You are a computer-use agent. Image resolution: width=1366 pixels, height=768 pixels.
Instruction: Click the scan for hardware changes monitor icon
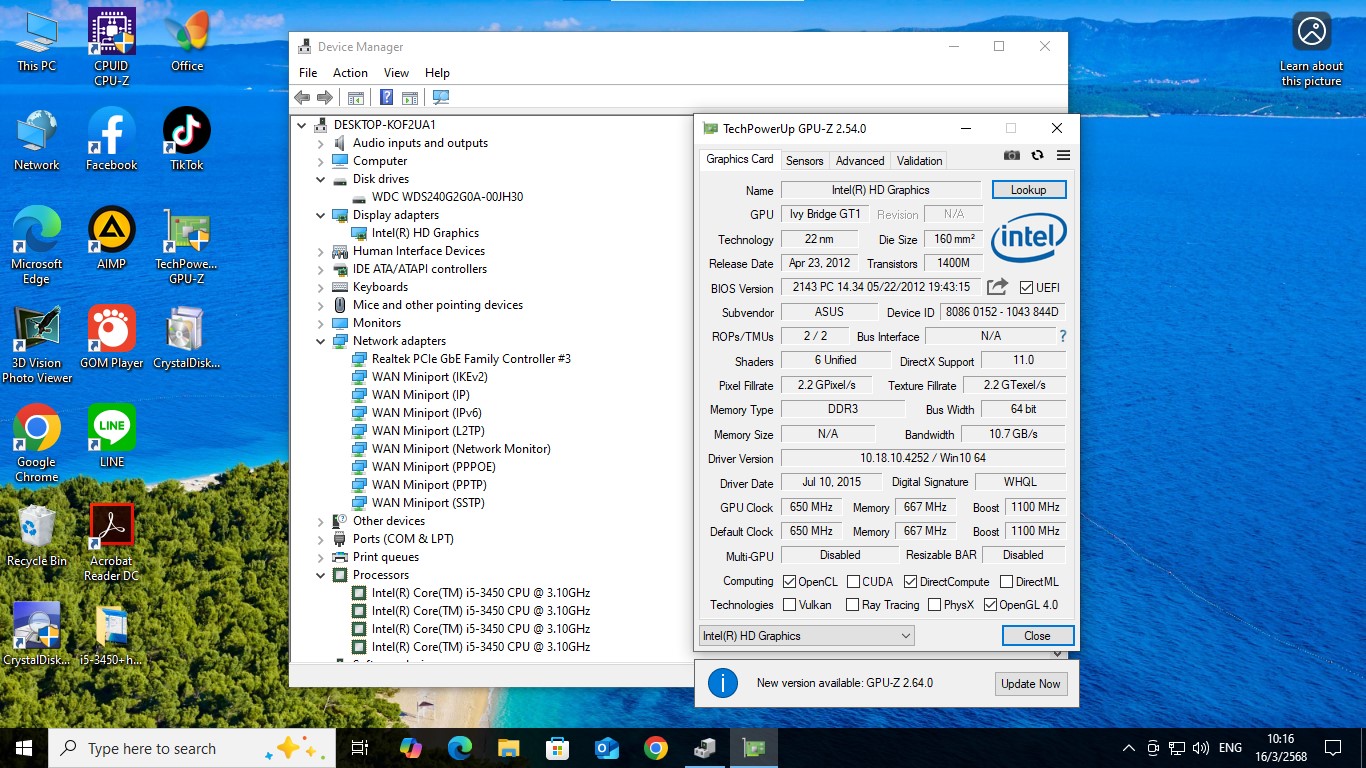440,97
